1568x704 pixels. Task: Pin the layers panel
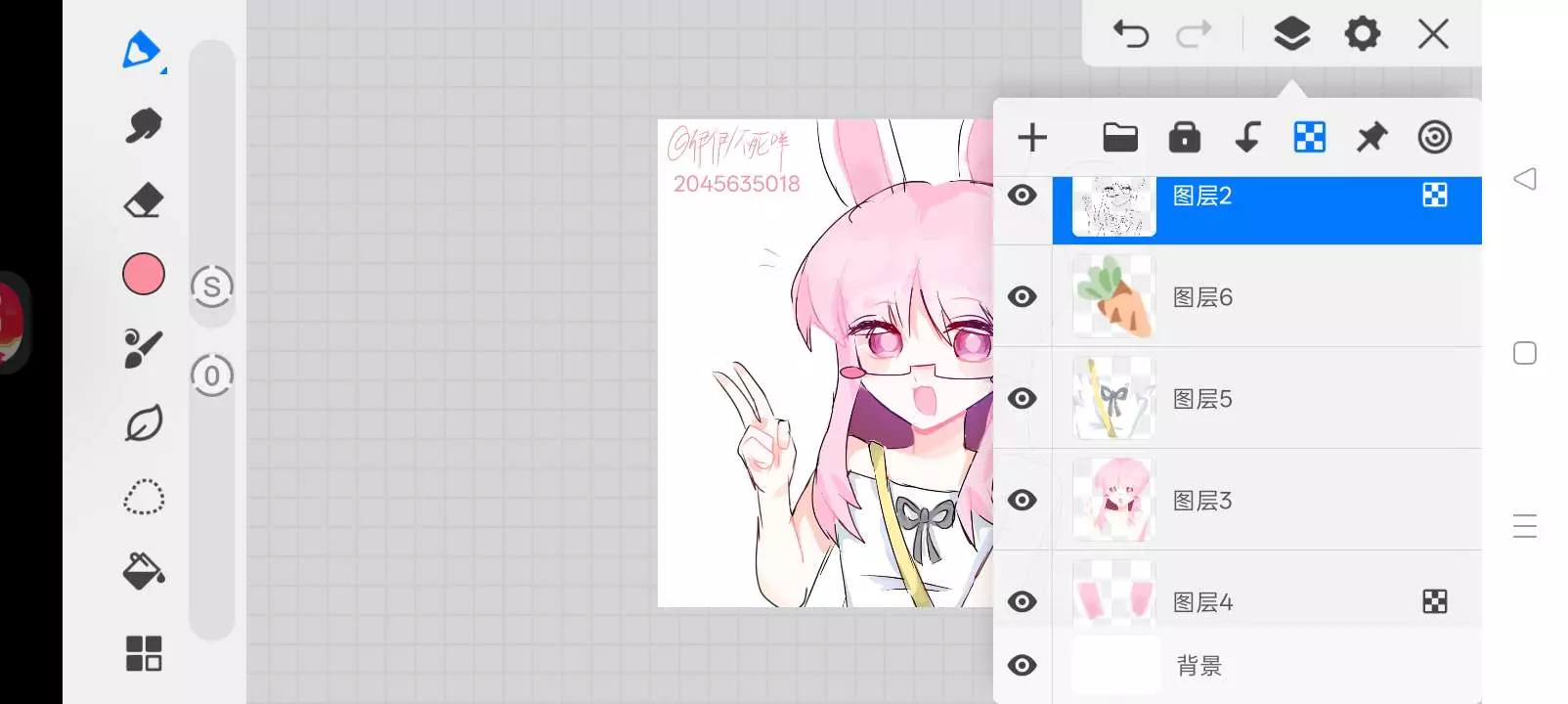coord(1372,138)
